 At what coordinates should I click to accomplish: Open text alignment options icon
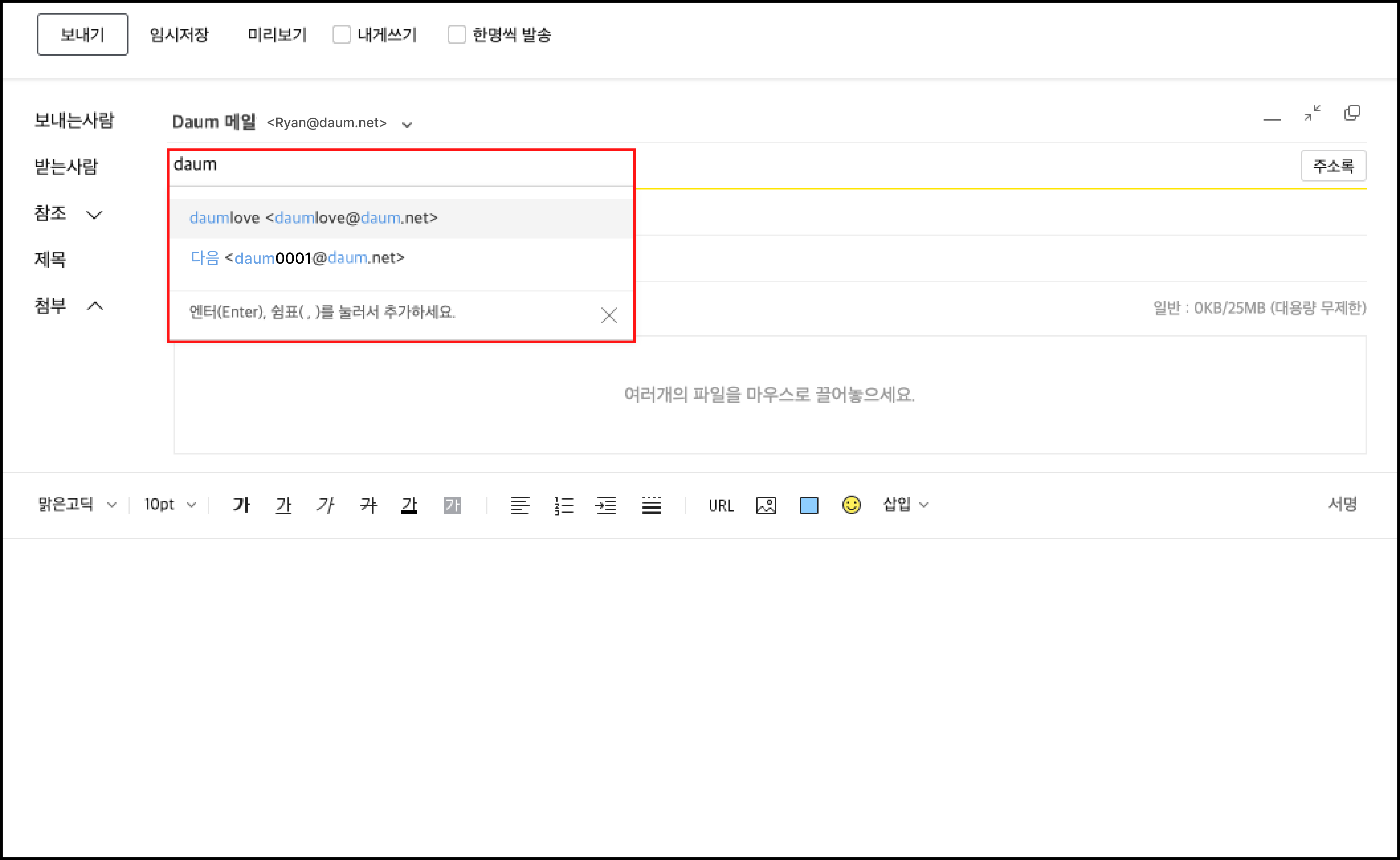(x=520, y=505)
